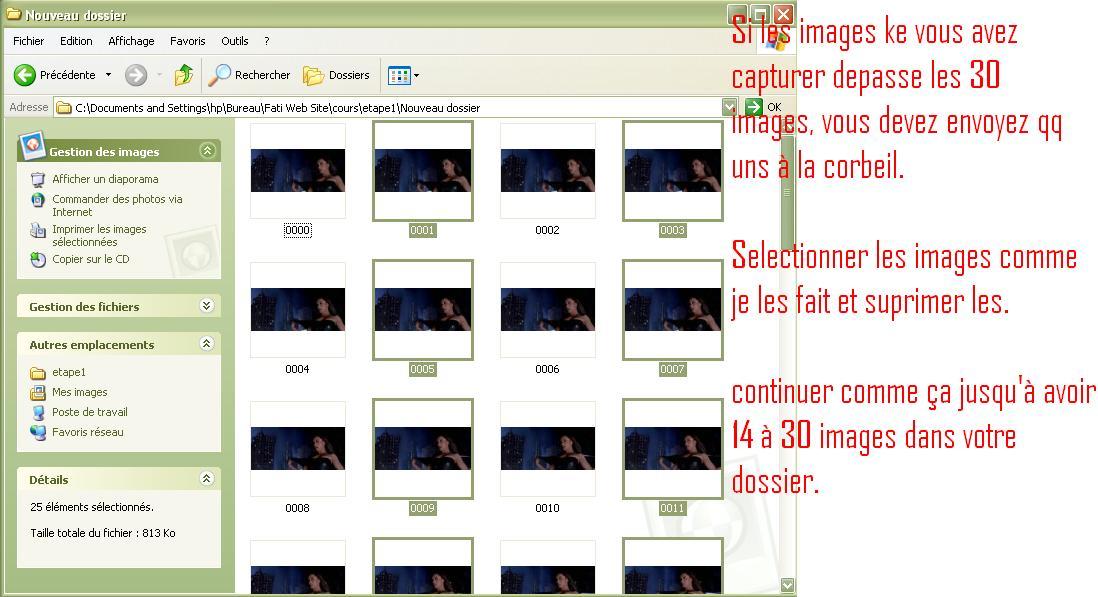This screenshot has width=1098, height=597.
Task: Click the Nouveau dossier title bar folder icon
Action: tap(13, 14)
